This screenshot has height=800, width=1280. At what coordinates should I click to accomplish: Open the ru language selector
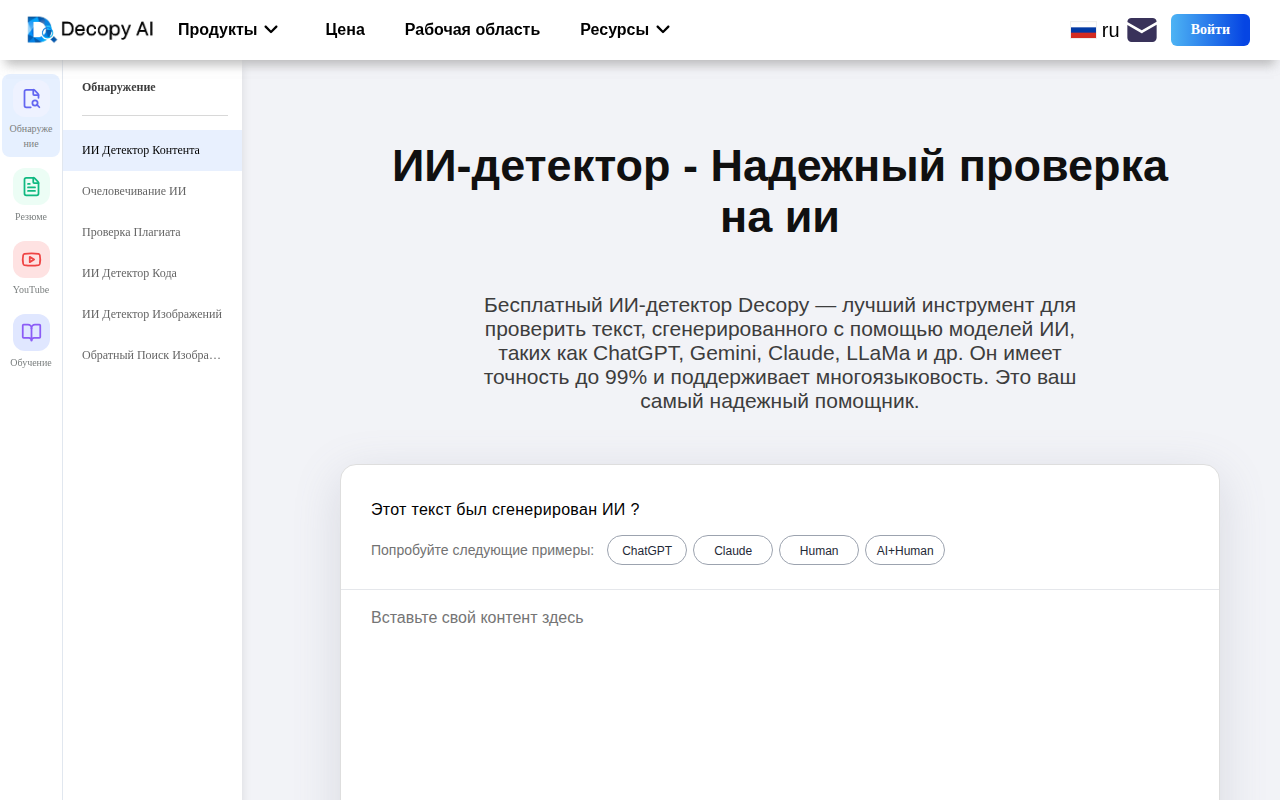coord(1095,30)
